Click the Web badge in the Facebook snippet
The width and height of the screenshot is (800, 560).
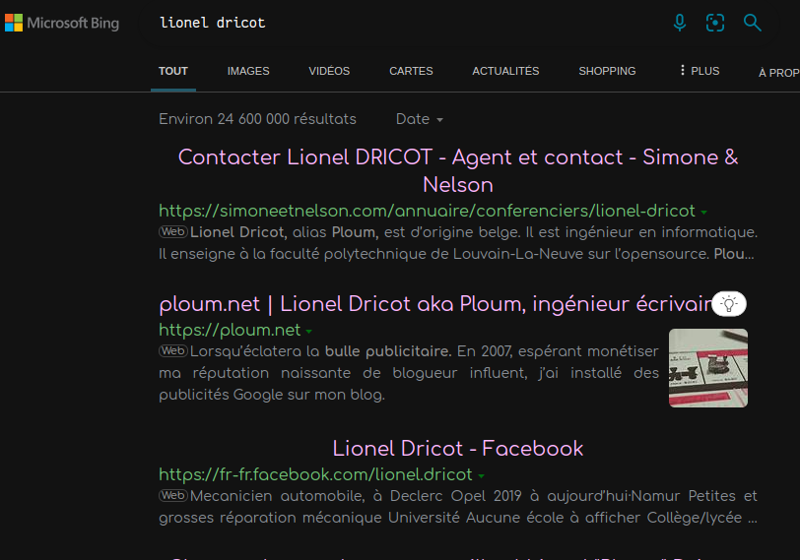click(x=173, y=495)
